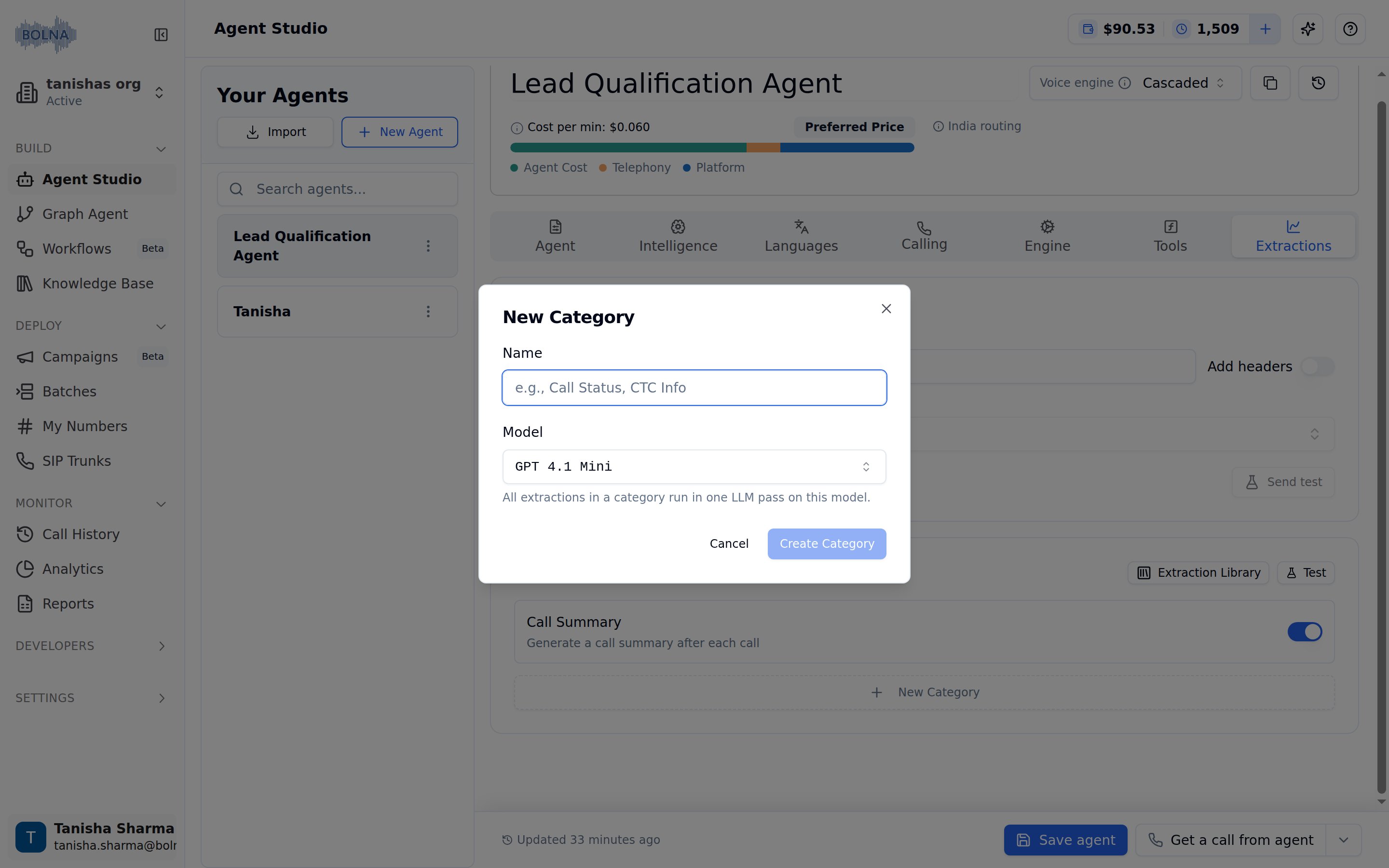The image size is (1389, 868).
Task: Open Campaigns page
Action: coord(92,356)
